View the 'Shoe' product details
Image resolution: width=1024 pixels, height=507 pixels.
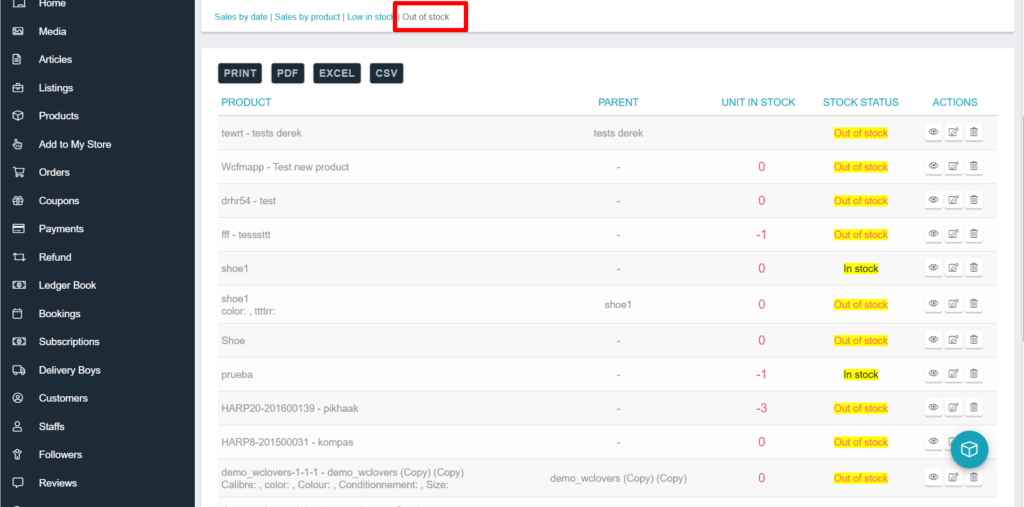point(933,340)
